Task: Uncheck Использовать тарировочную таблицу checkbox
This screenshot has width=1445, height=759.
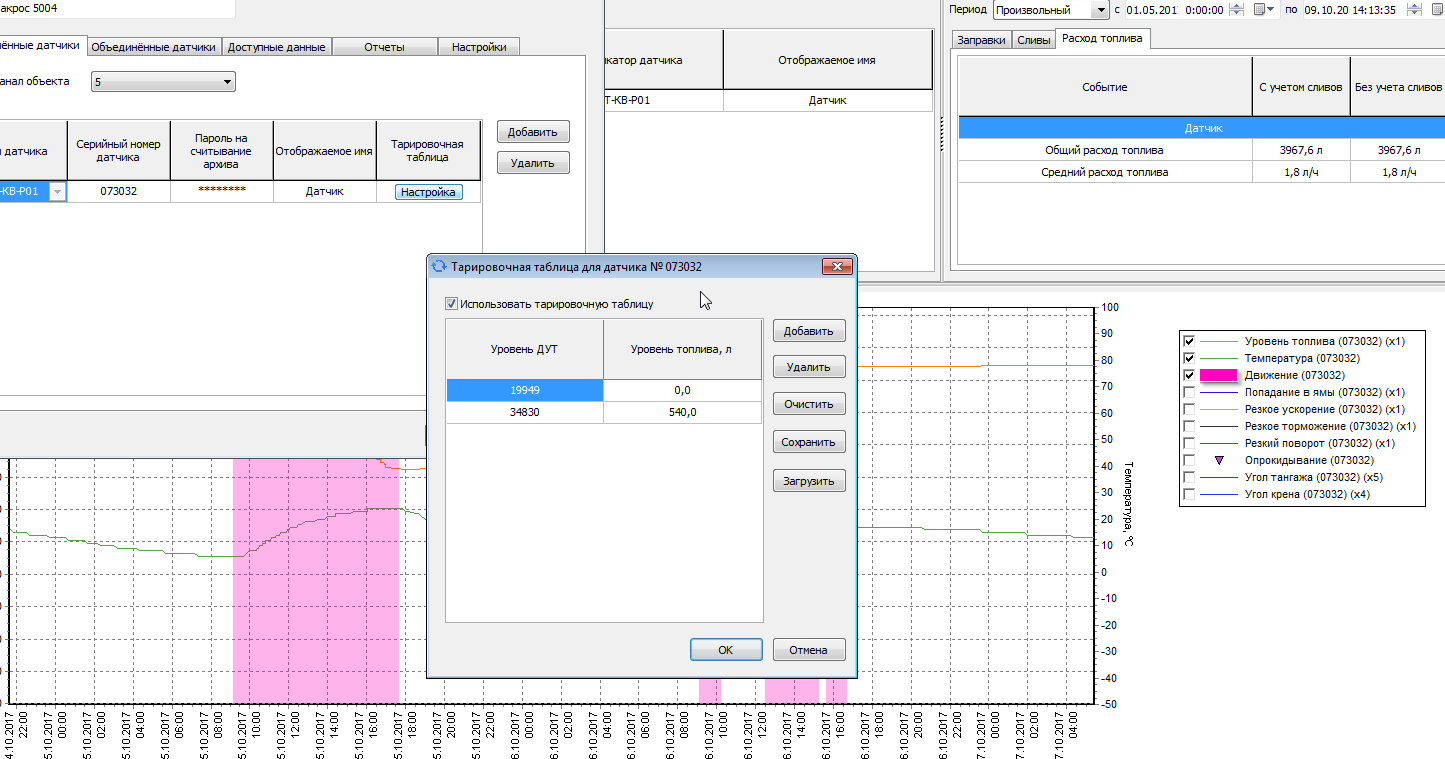Action: [452, 304]
